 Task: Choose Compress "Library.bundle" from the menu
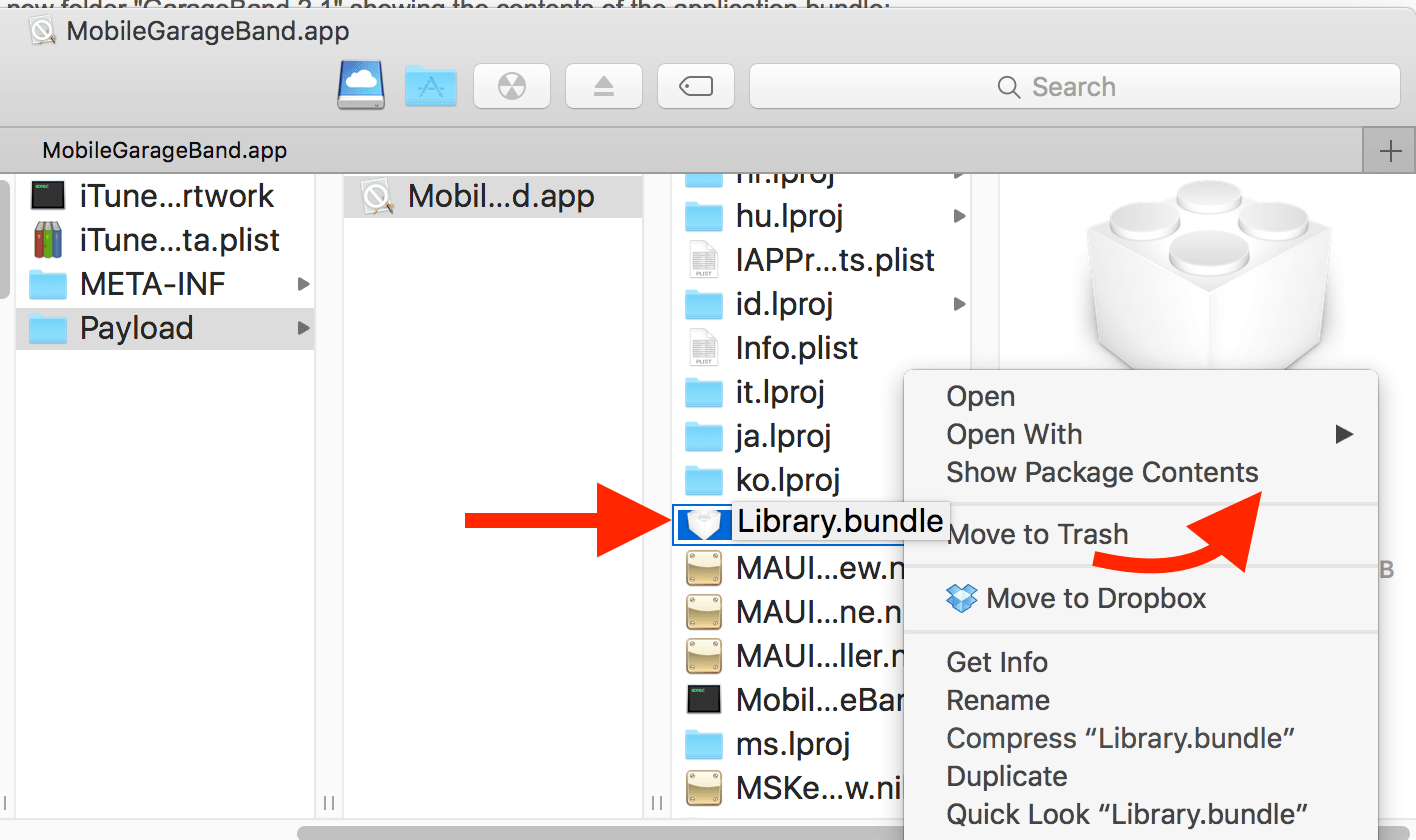pyautogui.click(x=1120, y=738)
